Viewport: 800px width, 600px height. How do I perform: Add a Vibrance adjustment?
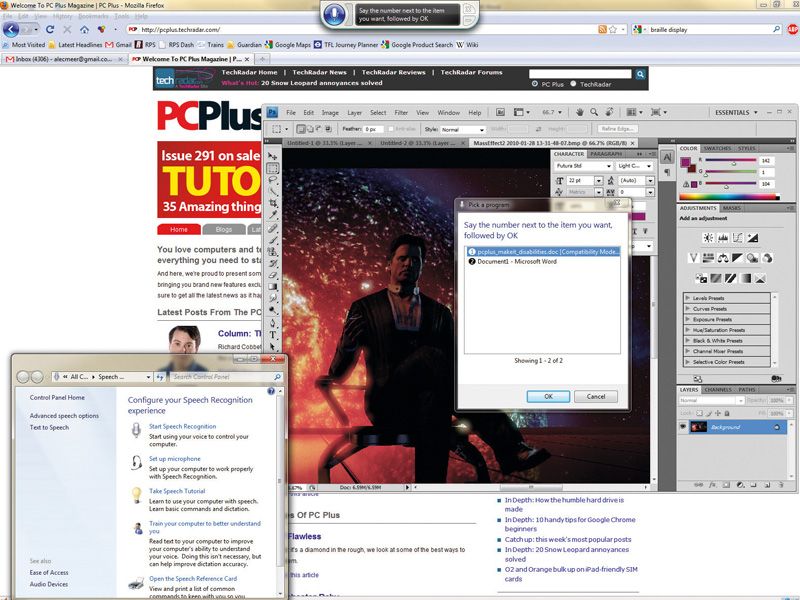(693, 258)
